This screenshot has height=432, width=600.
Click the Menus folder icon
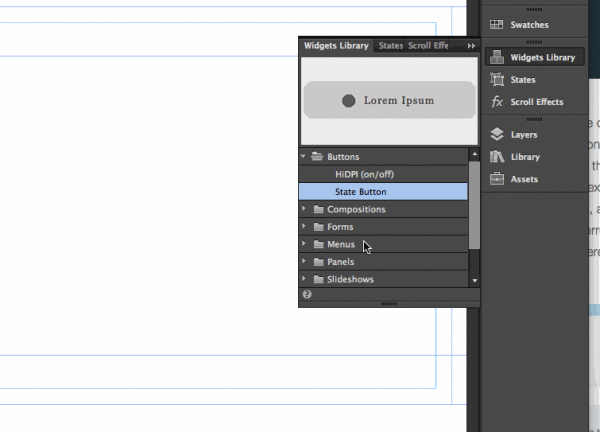tap(318, 245)
